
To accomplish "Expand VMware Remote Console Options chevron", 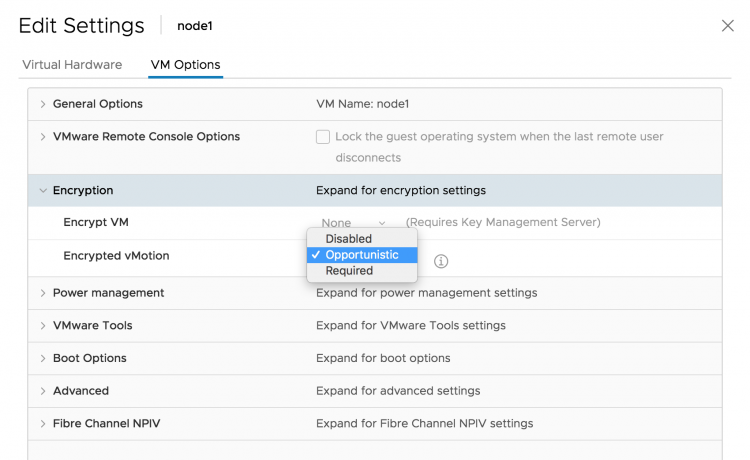I will 43,137.
